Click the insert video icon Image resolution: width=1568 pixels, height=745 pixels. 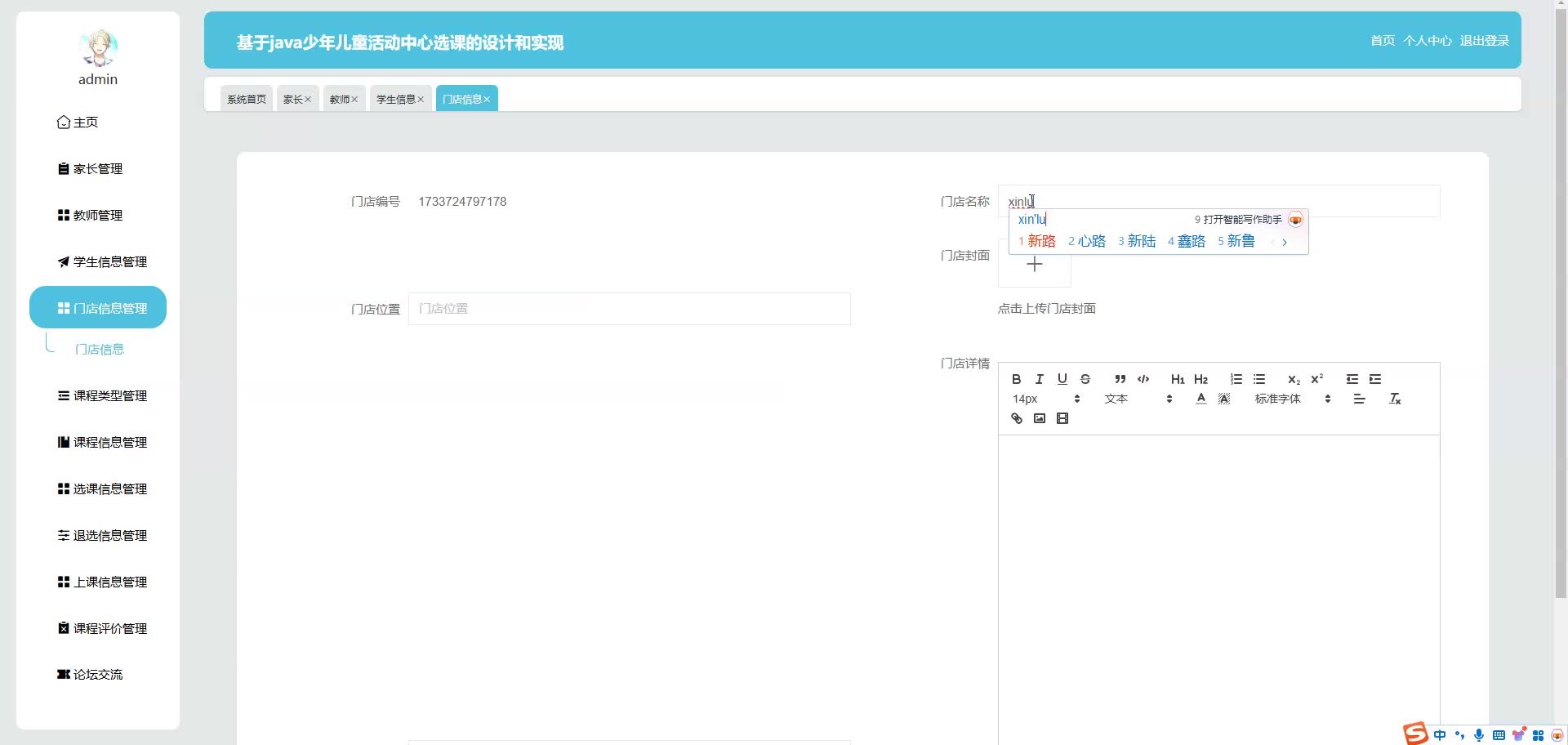coord(1062,418)
